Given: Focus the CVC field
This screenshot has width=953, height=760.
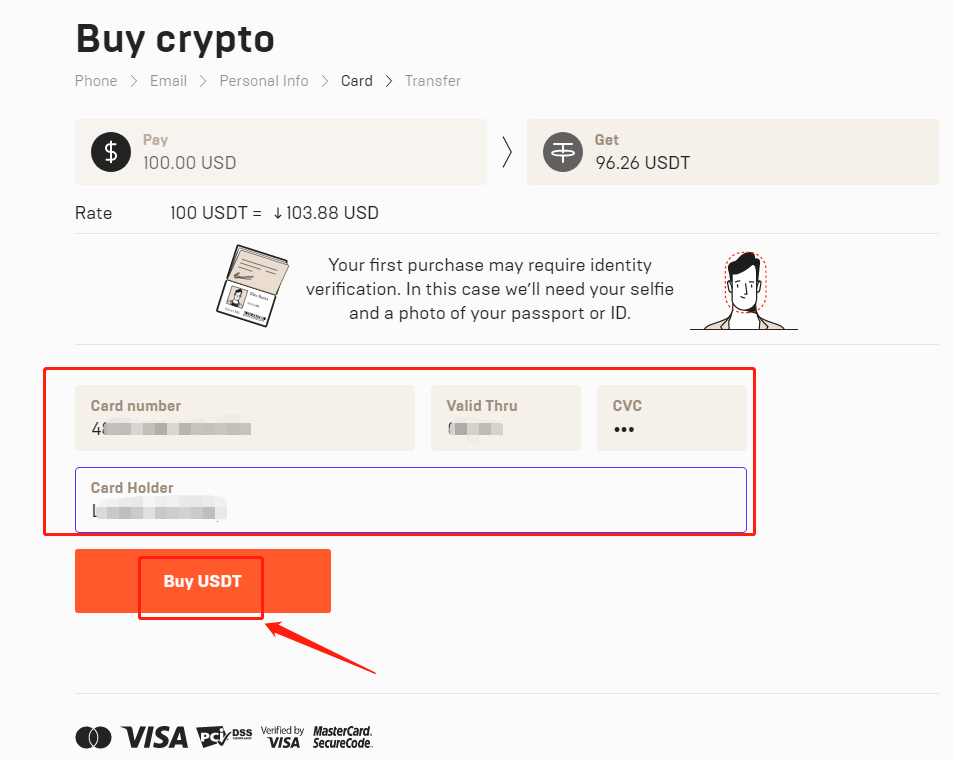Looking at the screenshot, I should 672,418.
